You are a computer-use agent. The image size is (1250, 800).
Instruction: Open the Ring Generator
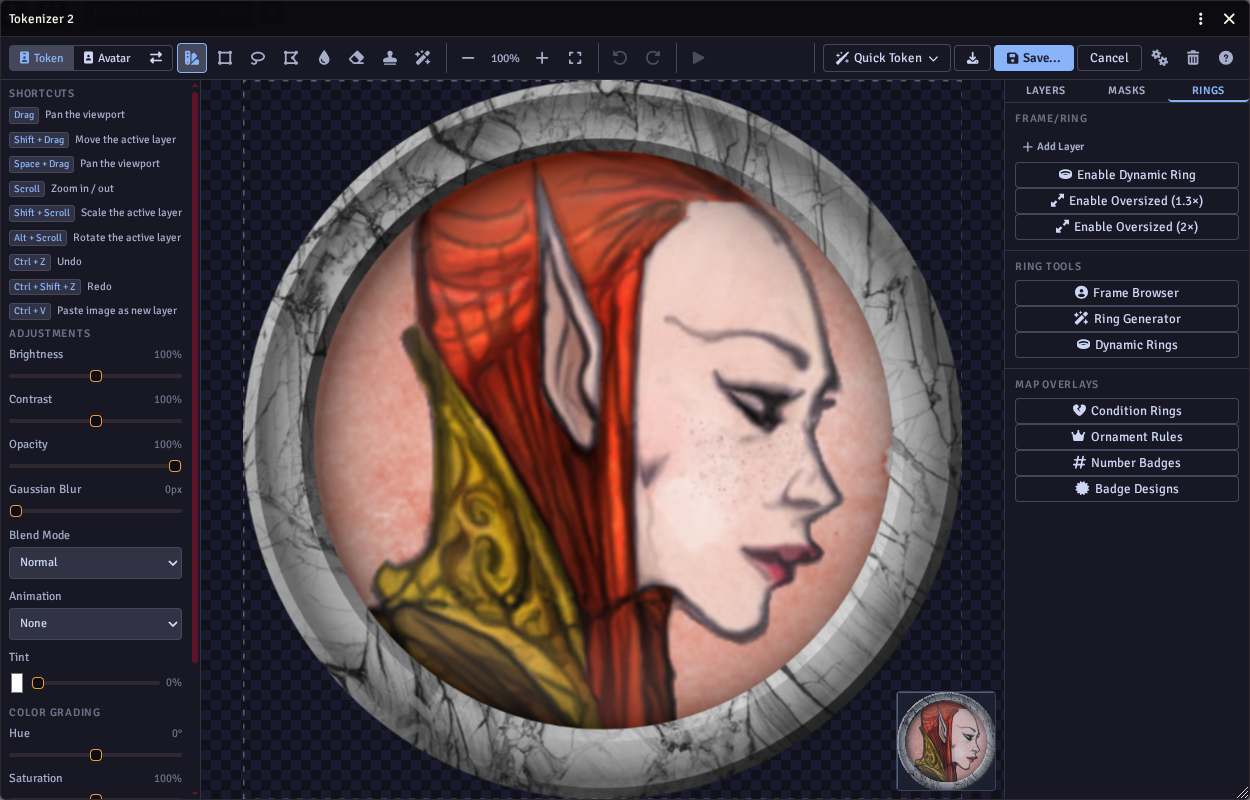pos(1127,319)
